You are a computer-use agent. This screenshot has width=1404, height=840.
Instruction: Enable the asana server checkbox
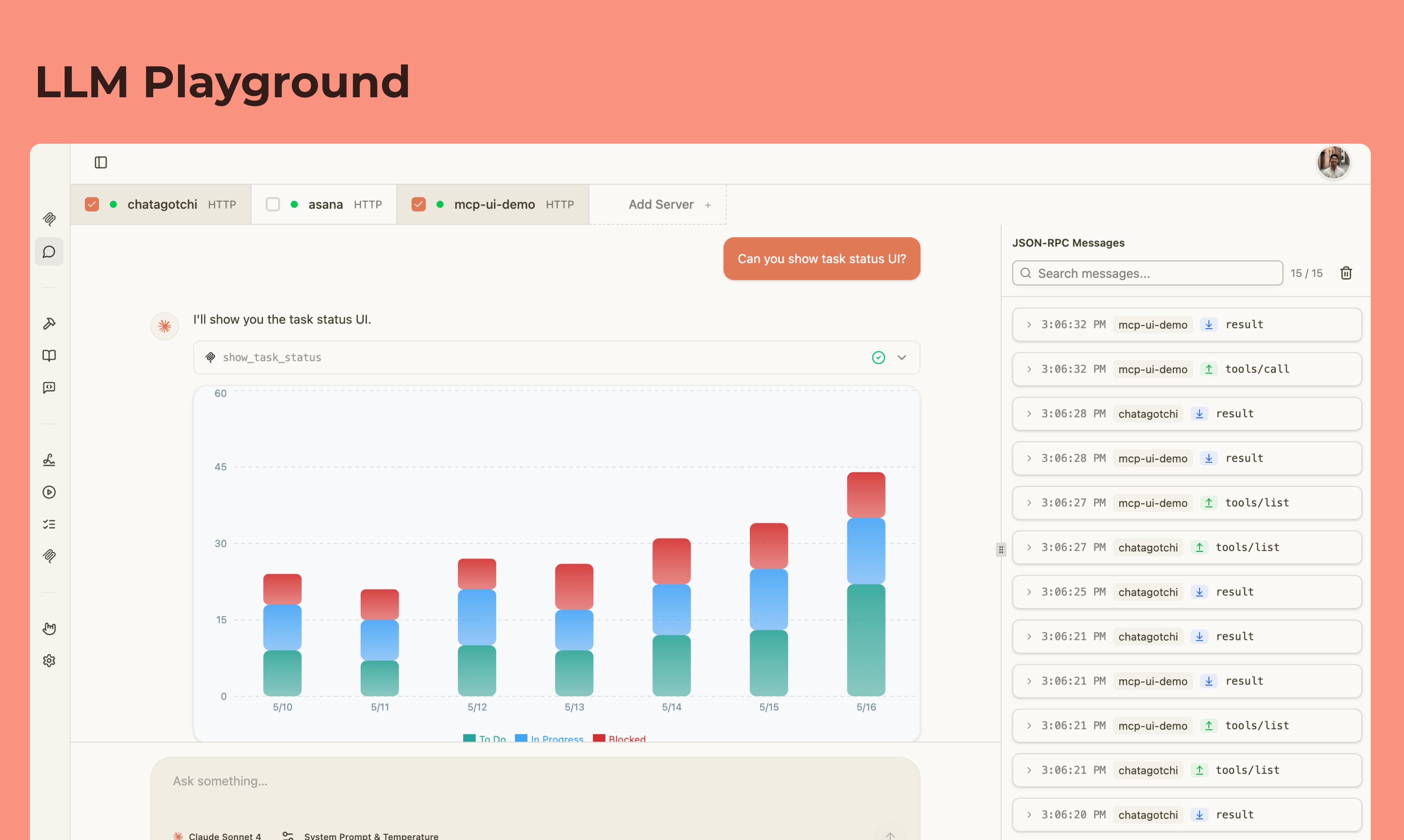273,204
